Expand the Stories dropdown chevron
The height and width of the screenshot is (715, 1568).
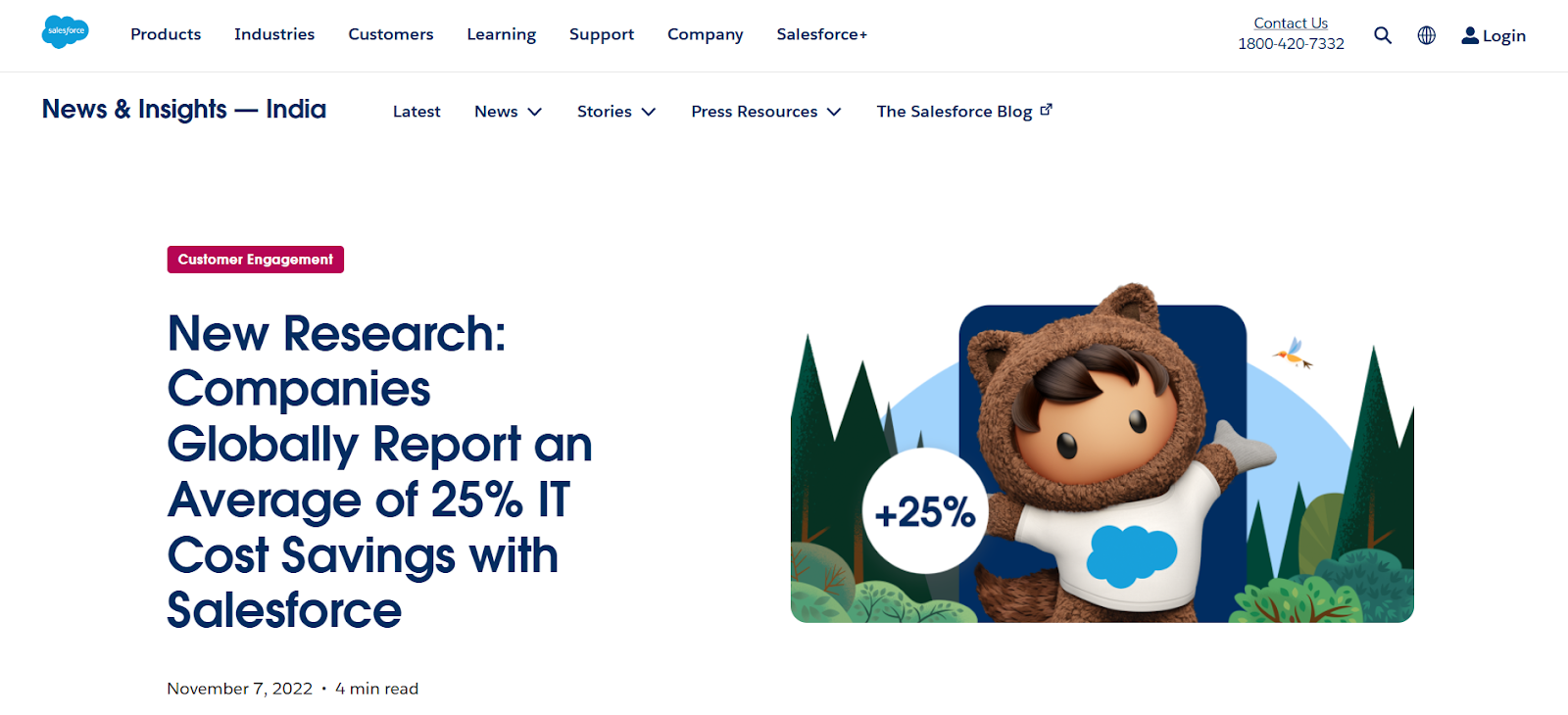click(x=649, y=112)
